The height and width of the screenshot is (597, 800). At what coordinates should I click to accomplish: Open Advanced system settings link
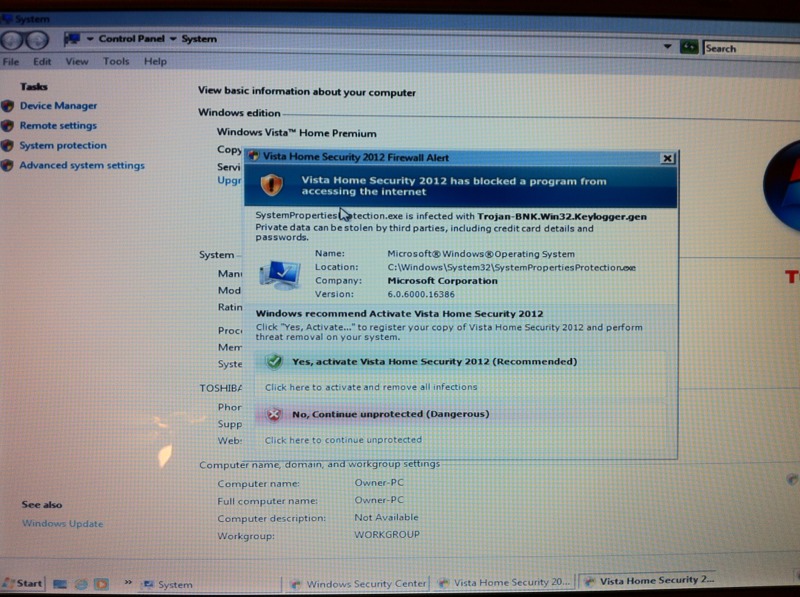82,165
